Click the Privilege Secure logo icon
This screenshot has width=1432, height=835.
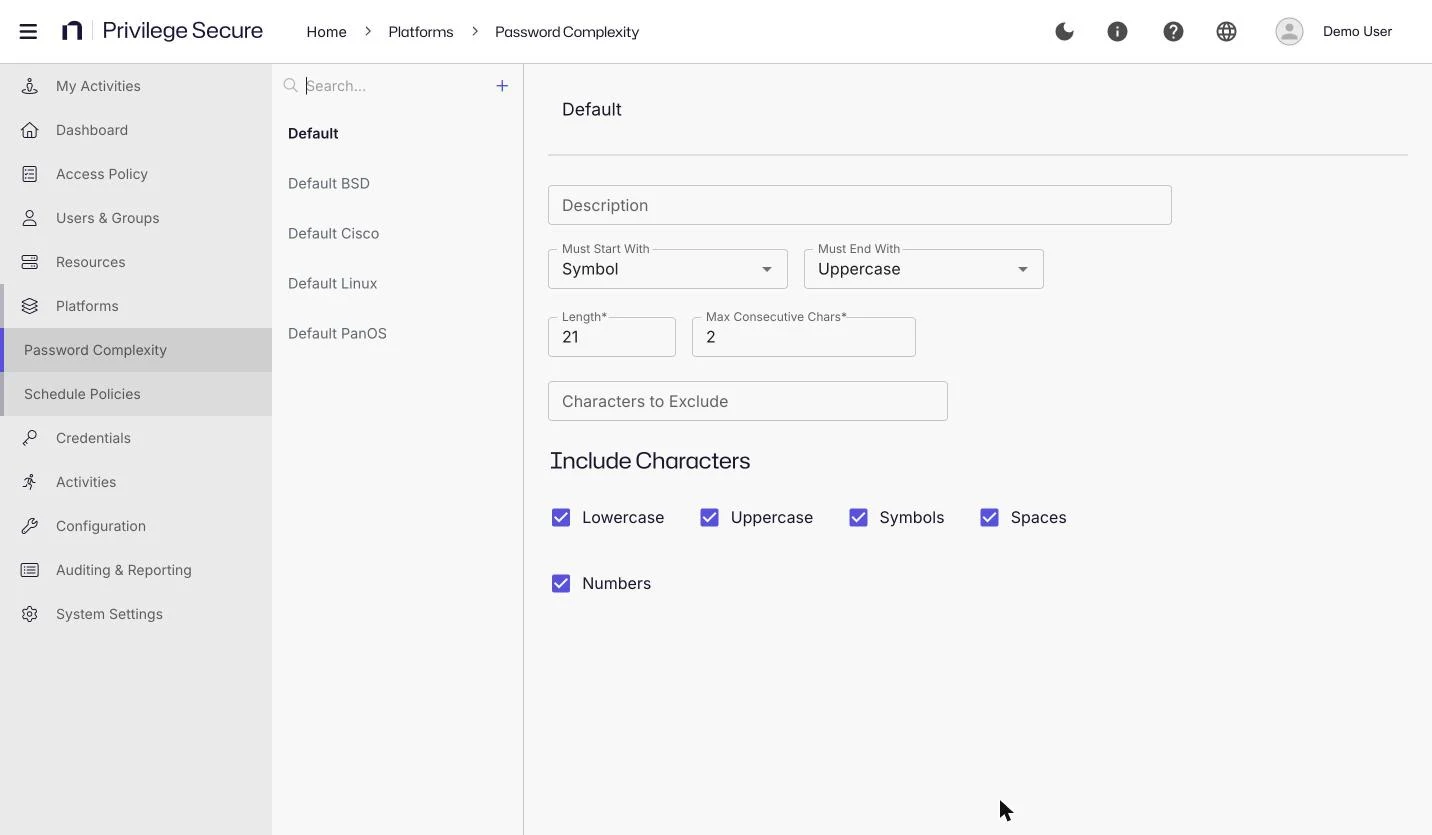pos(72,31)
